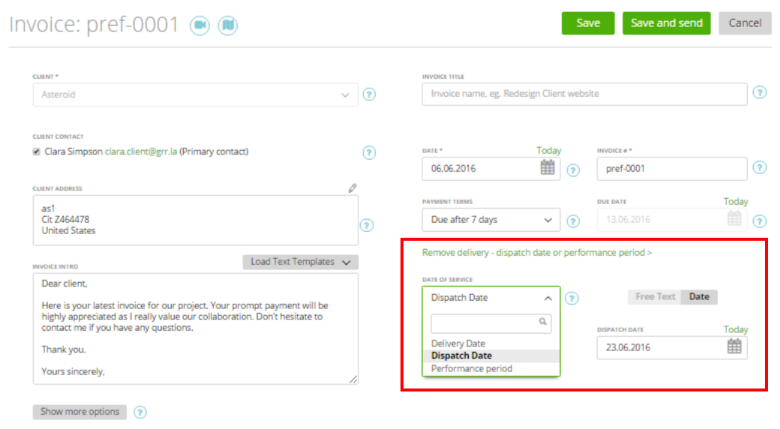Open Payment Terms dropdown Due after 7 days
This screenshot has width=780, height=429.
[x=491, y=219]
